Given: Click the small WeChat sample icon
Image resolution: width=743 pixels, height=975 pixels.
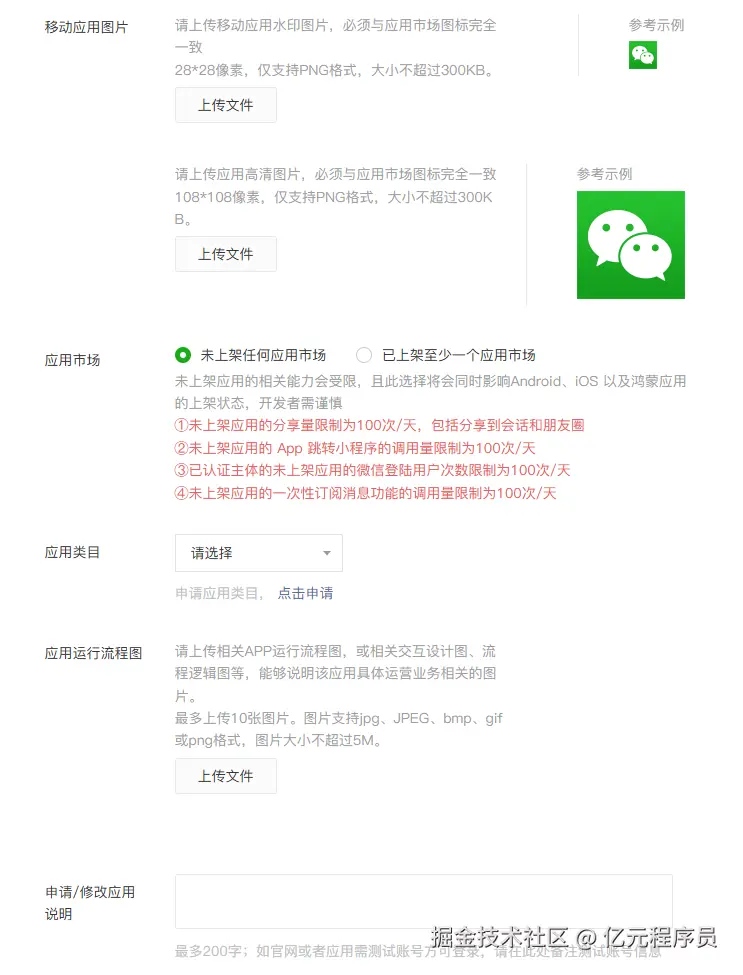Looking at the screenshot, I should (643, 55).
